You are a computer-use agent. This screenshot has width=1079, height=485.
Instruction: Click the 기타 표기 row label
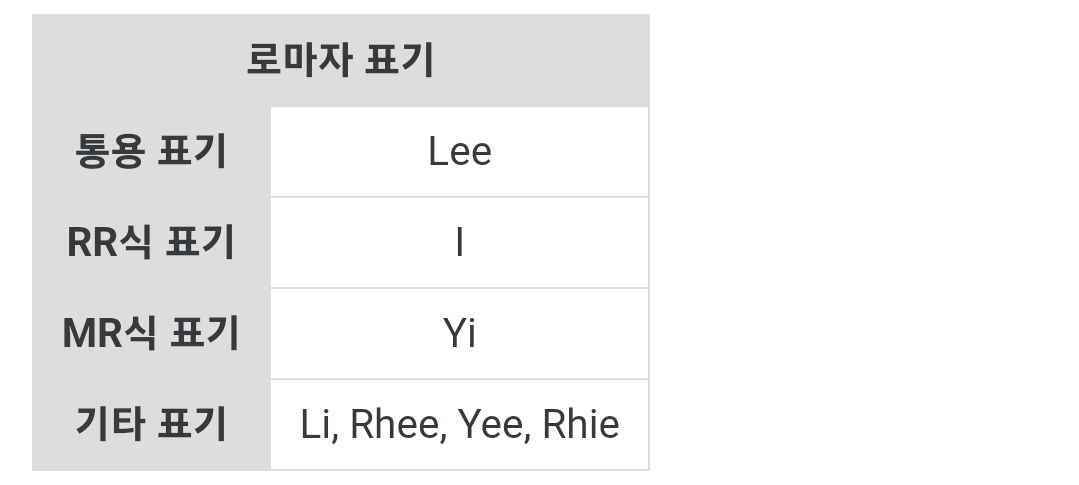point(151,425)
